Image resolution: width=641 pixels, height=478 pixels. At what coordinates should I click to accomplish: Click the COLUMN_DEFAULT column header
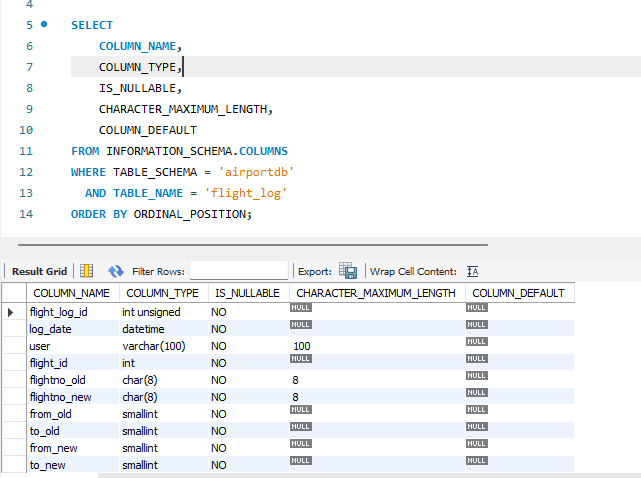tap(517, 293)
